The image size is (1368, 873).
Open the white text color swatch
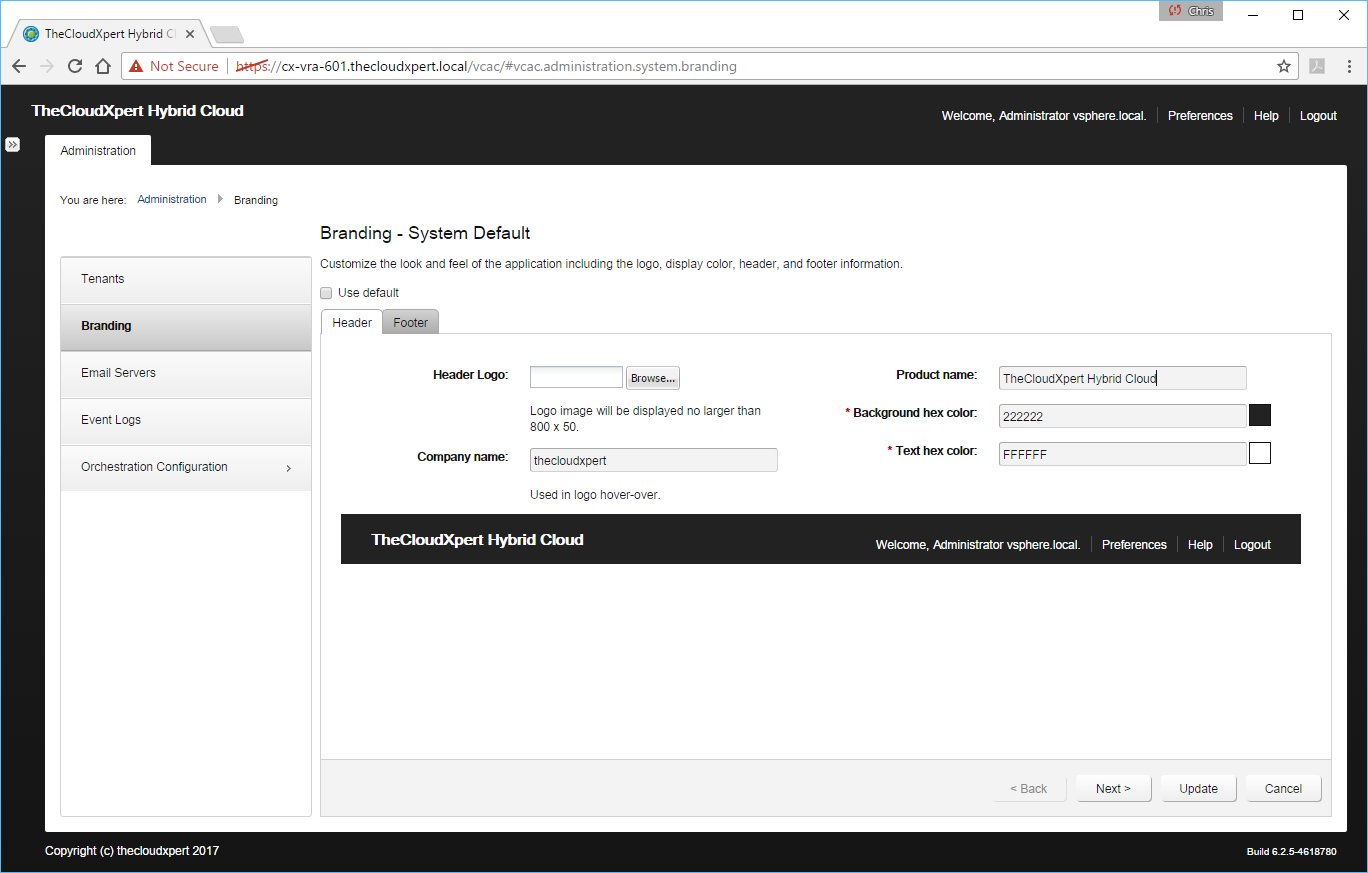click(x=1260, y=453)
